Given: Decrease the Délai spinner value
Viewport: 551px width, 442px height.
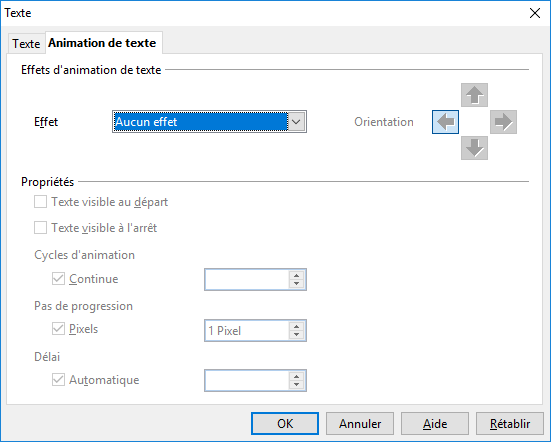Looking at the screenshot, I should click(297, 385).
